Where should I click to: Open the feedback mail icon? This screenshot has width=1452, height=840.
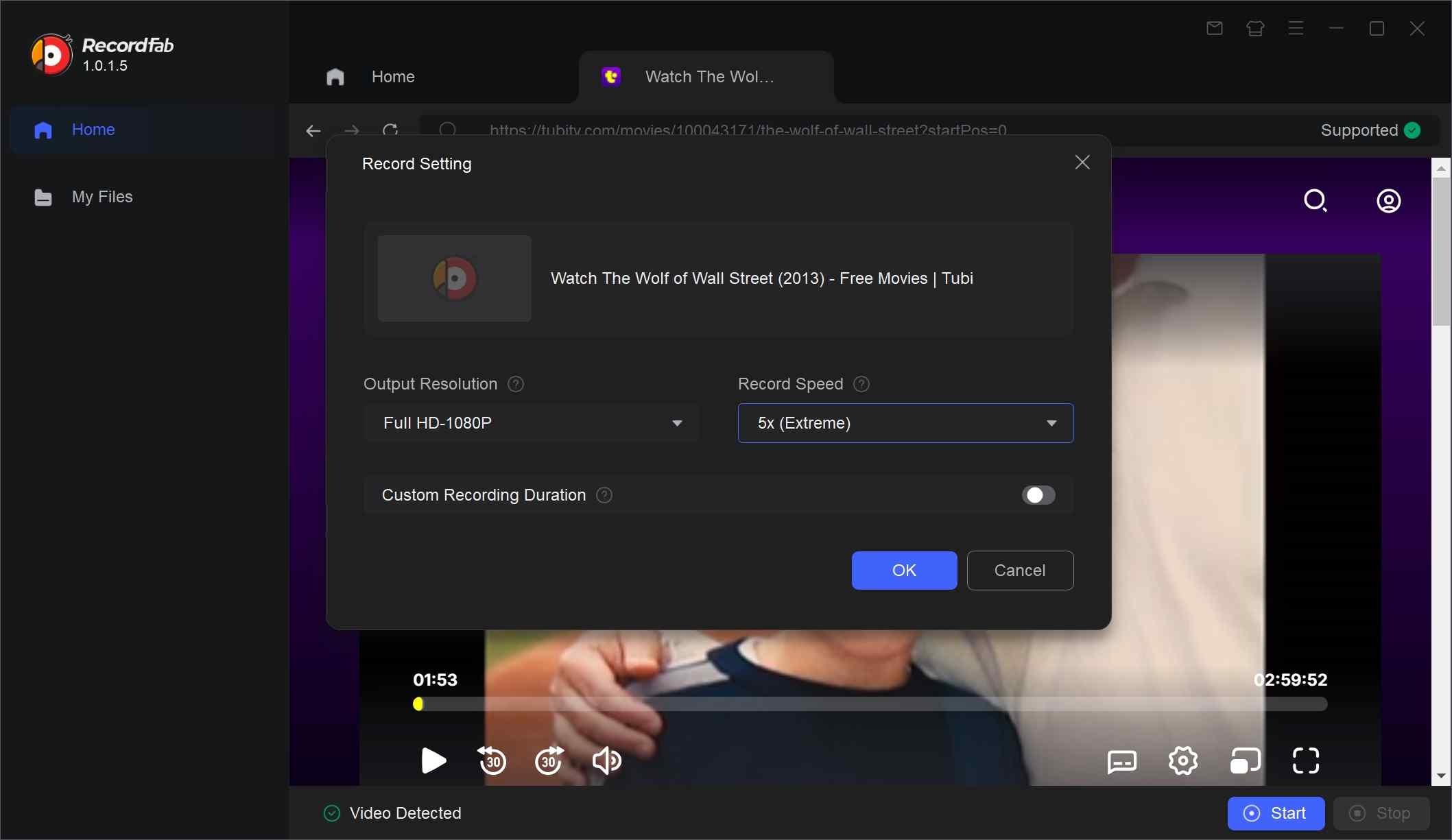pos(1214,28)
